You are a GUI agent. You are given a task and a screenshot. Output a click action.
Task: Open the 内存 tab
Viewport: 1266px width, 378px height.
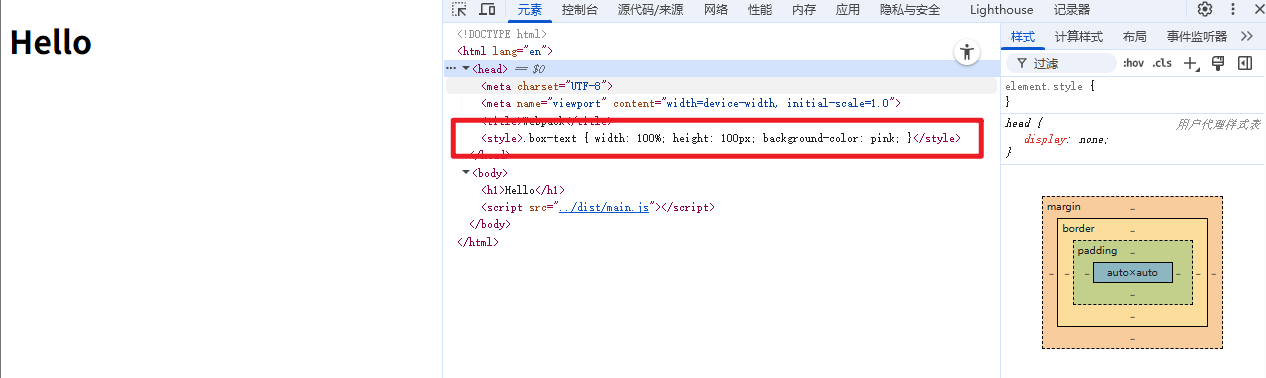(804, 10)
